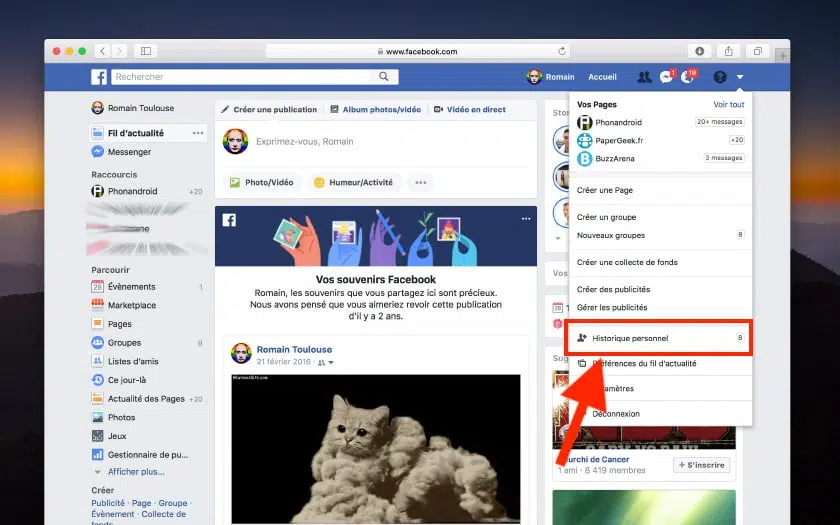Open Messenger in left sidebar
This screenshot has width=840, height=525.
point(128,152)
